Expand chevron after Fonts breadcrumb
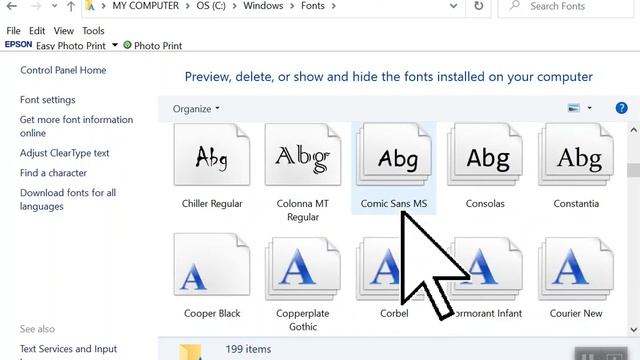640x360 pixels. click(x=333, y=6)
